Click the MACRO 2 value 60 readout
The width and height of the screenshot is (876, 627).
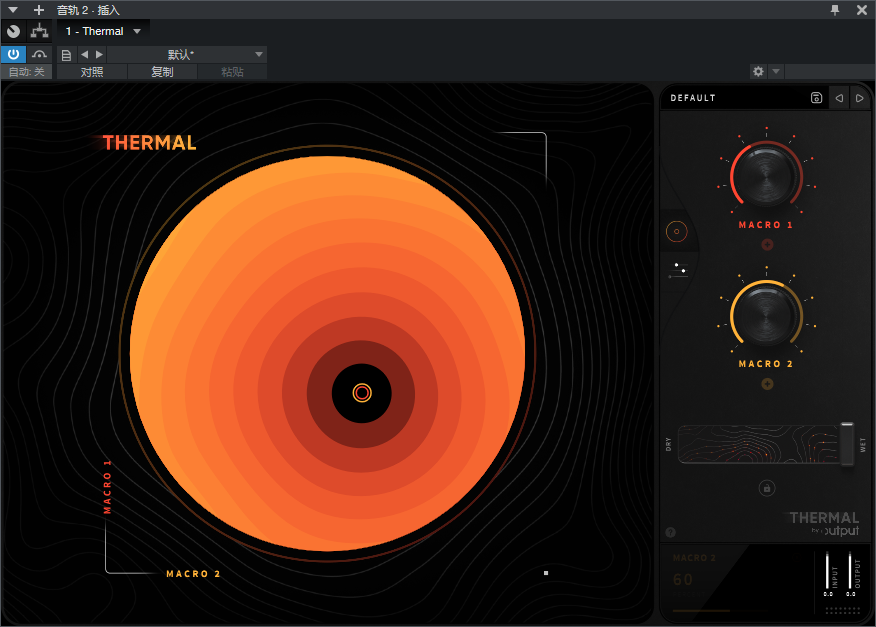pos(683,580)
